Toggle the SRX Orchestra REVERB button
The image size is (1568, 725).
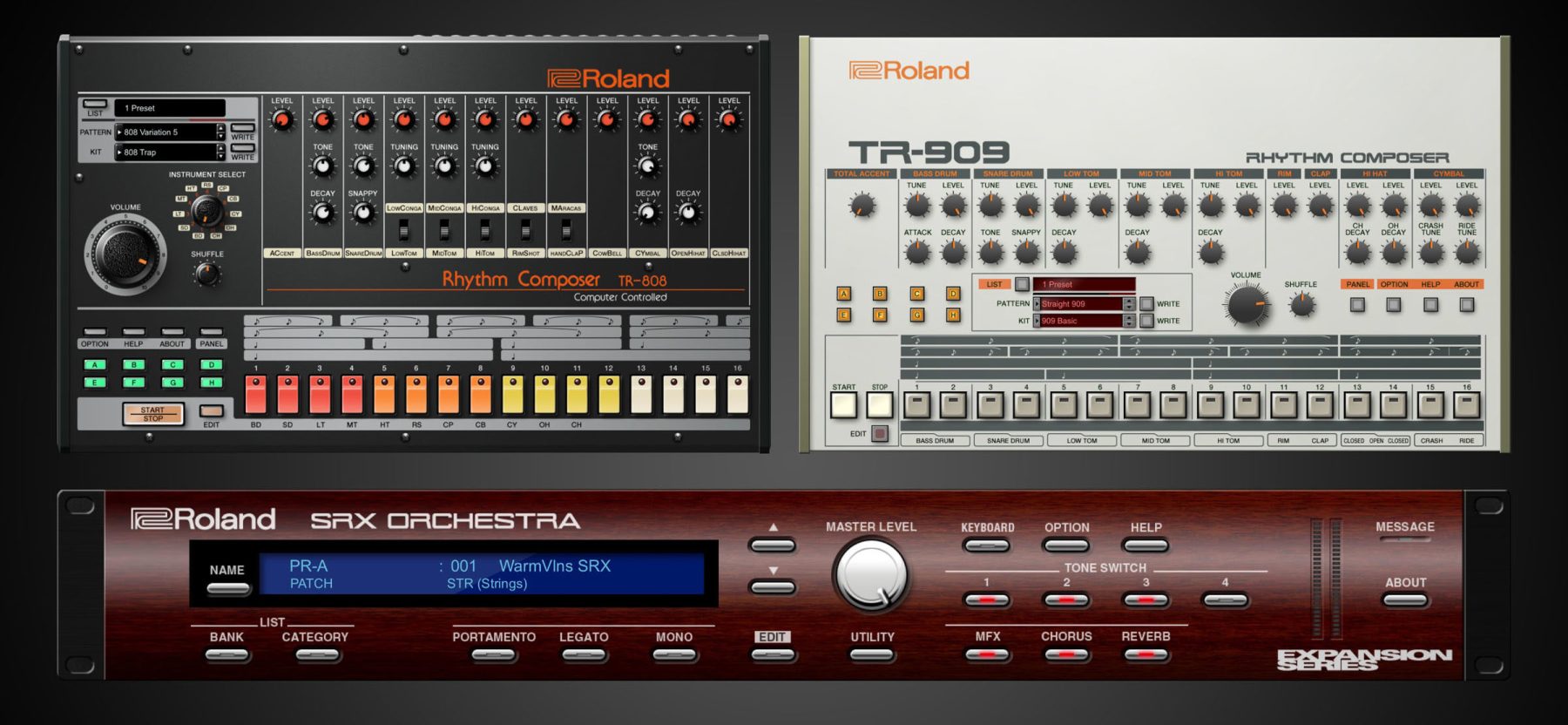coord(1146,654)
